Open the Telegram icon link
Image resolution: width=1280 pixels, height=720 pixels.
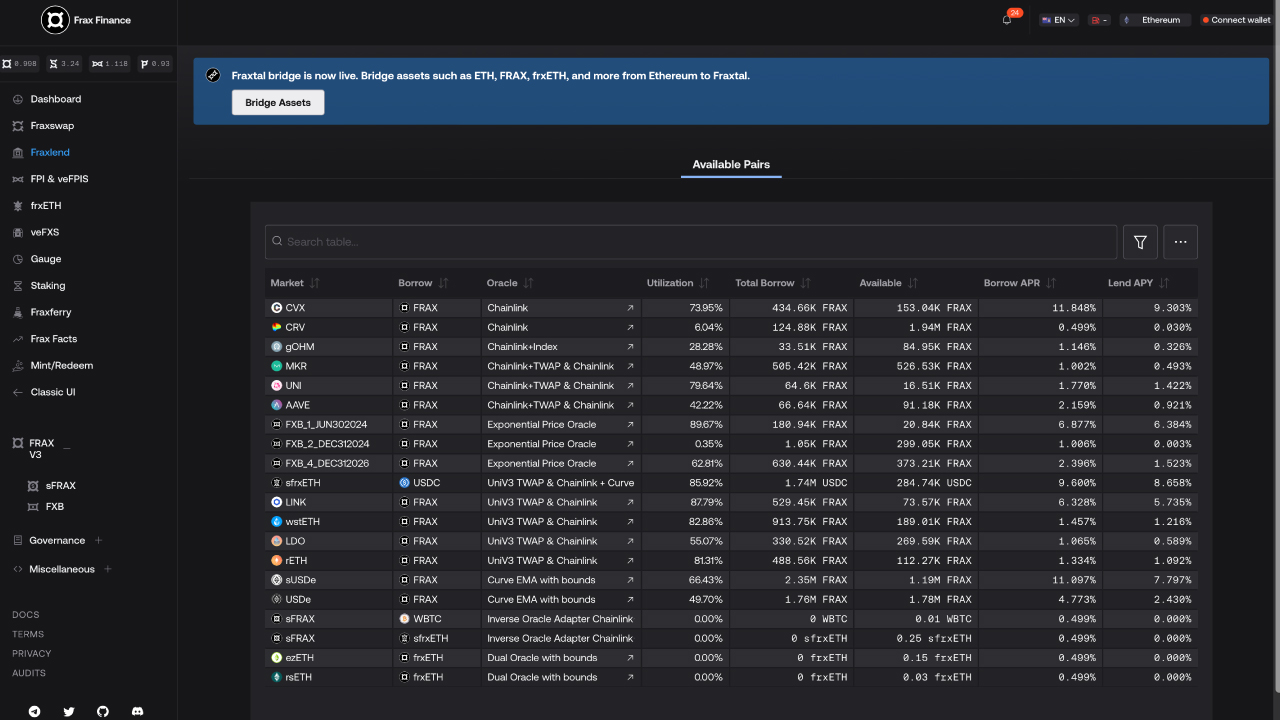pyautogui.click(x=35, y=711)
